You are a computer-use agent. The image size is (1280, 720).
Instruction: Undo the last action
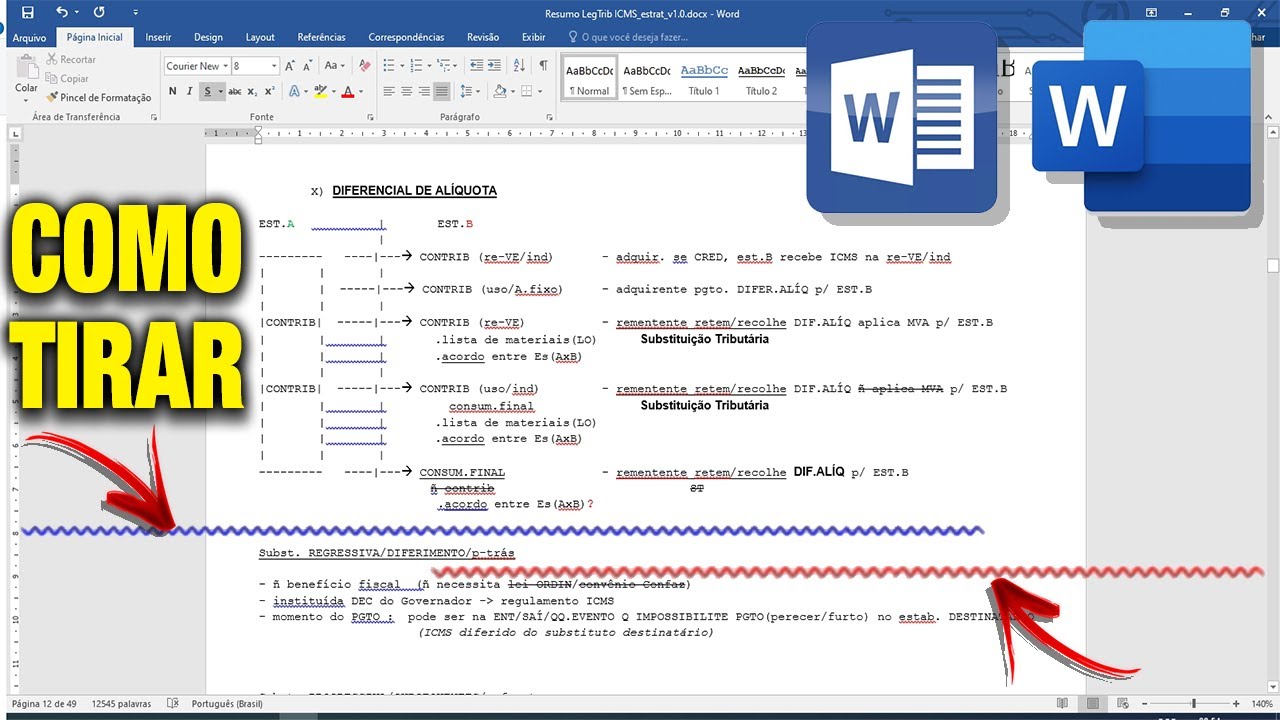coord(62,13)
